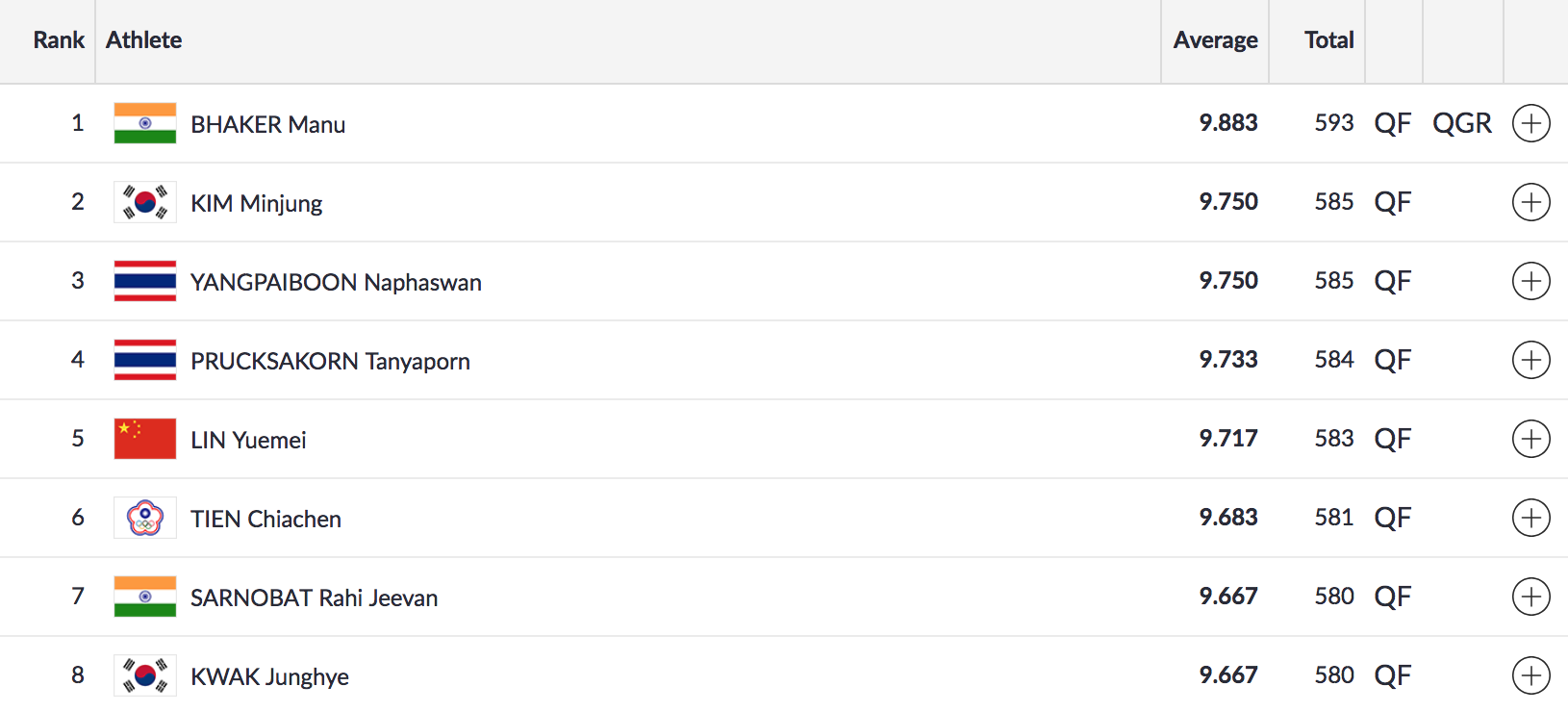Click the Athlete column header
The height and width of the screenshot is (712, 1568).
144,40
